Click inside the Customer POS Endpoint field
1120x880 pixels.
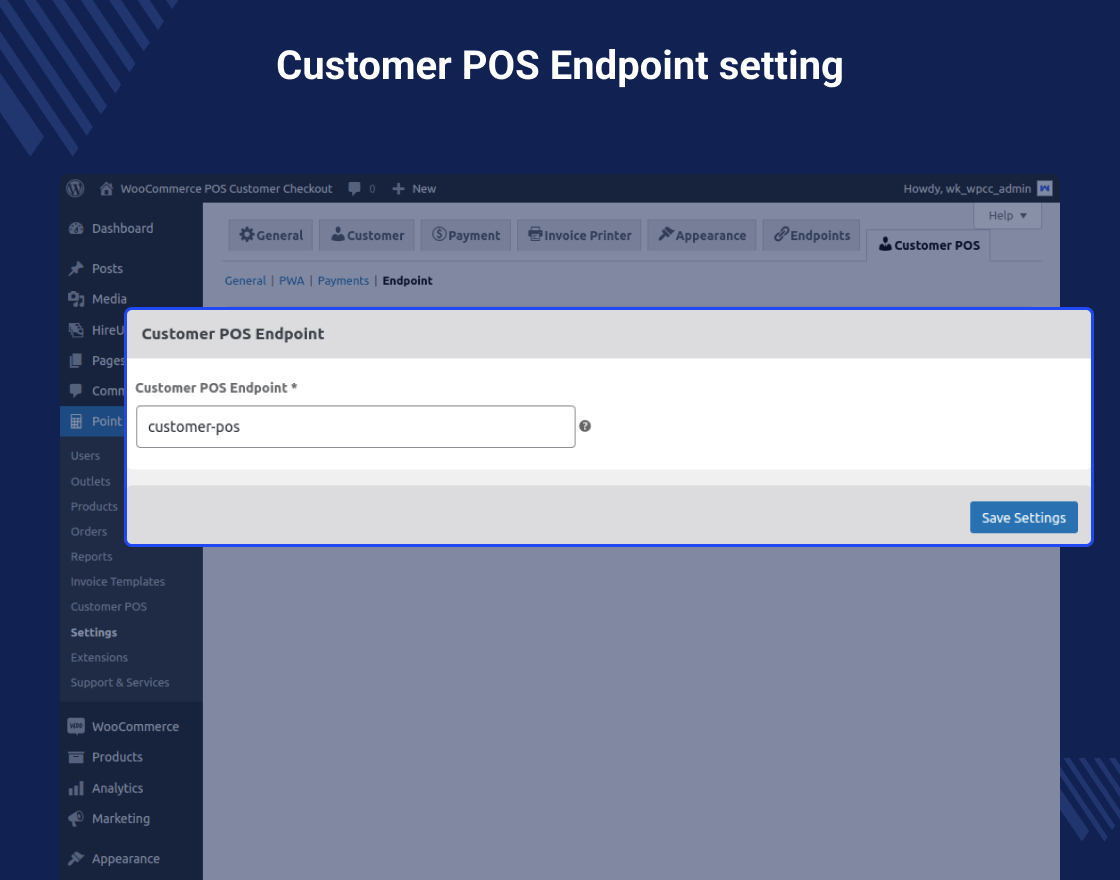355,426
